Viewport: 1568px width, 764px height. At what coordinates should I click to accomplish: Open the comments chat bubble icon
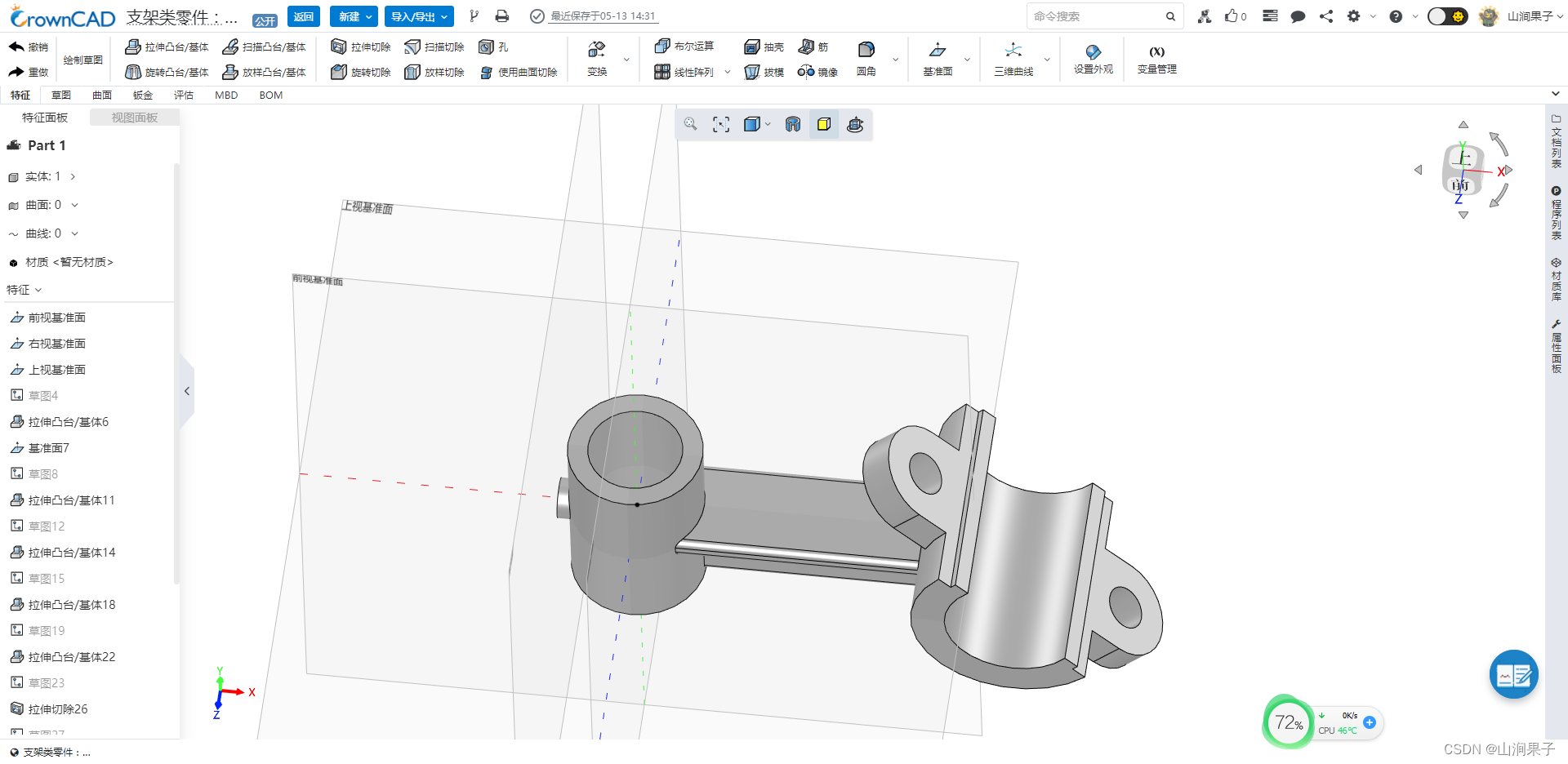click(1298, 16)
